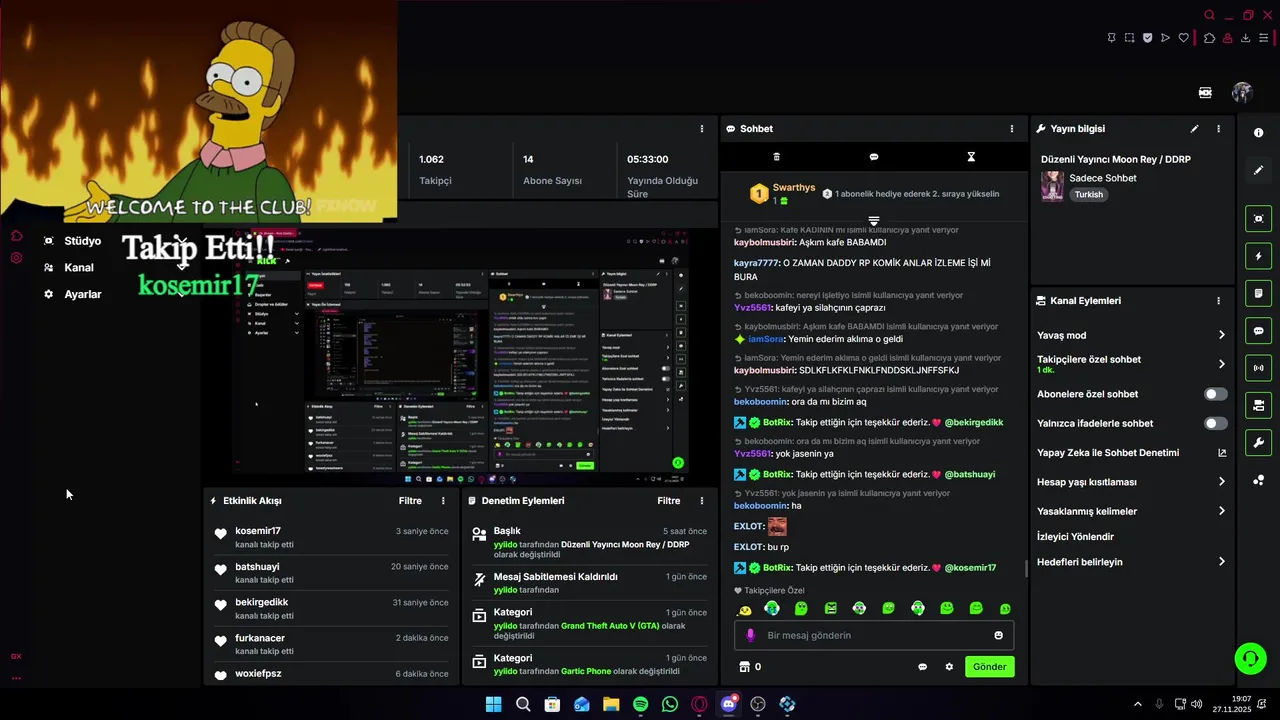Open Etkinlik Akışı three-dot menu
Image resolution: width=1280 pixels, height=720 pixels.
pos(443,501)
